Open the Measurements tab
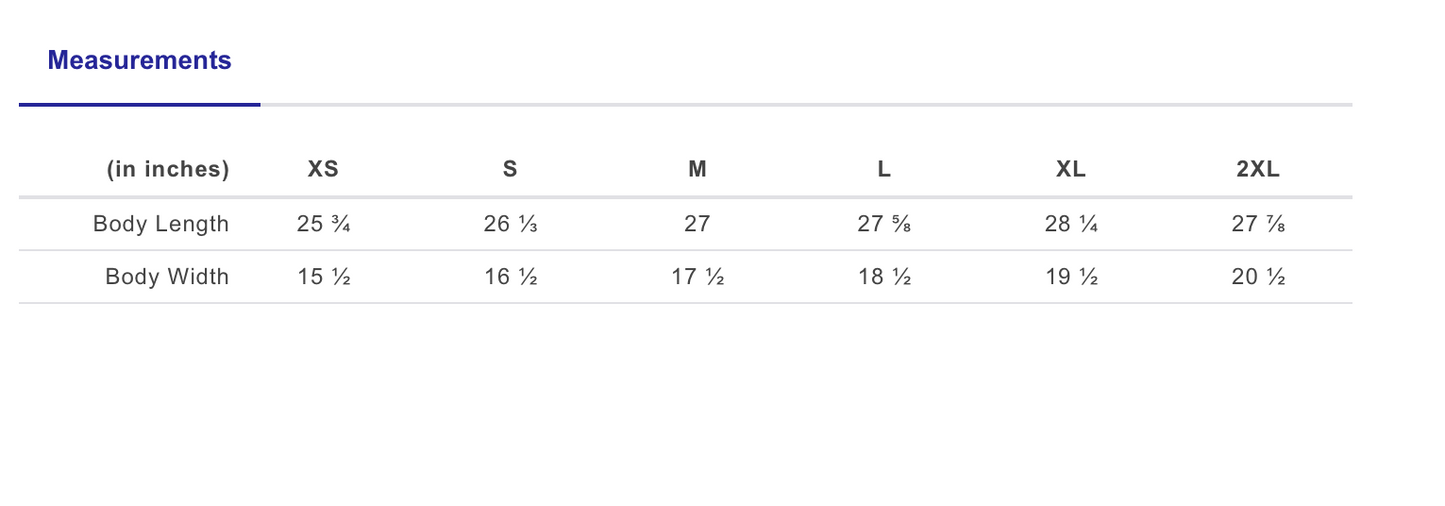The width and height of the screenshot is (1445, 506). (x=139, y=61)
